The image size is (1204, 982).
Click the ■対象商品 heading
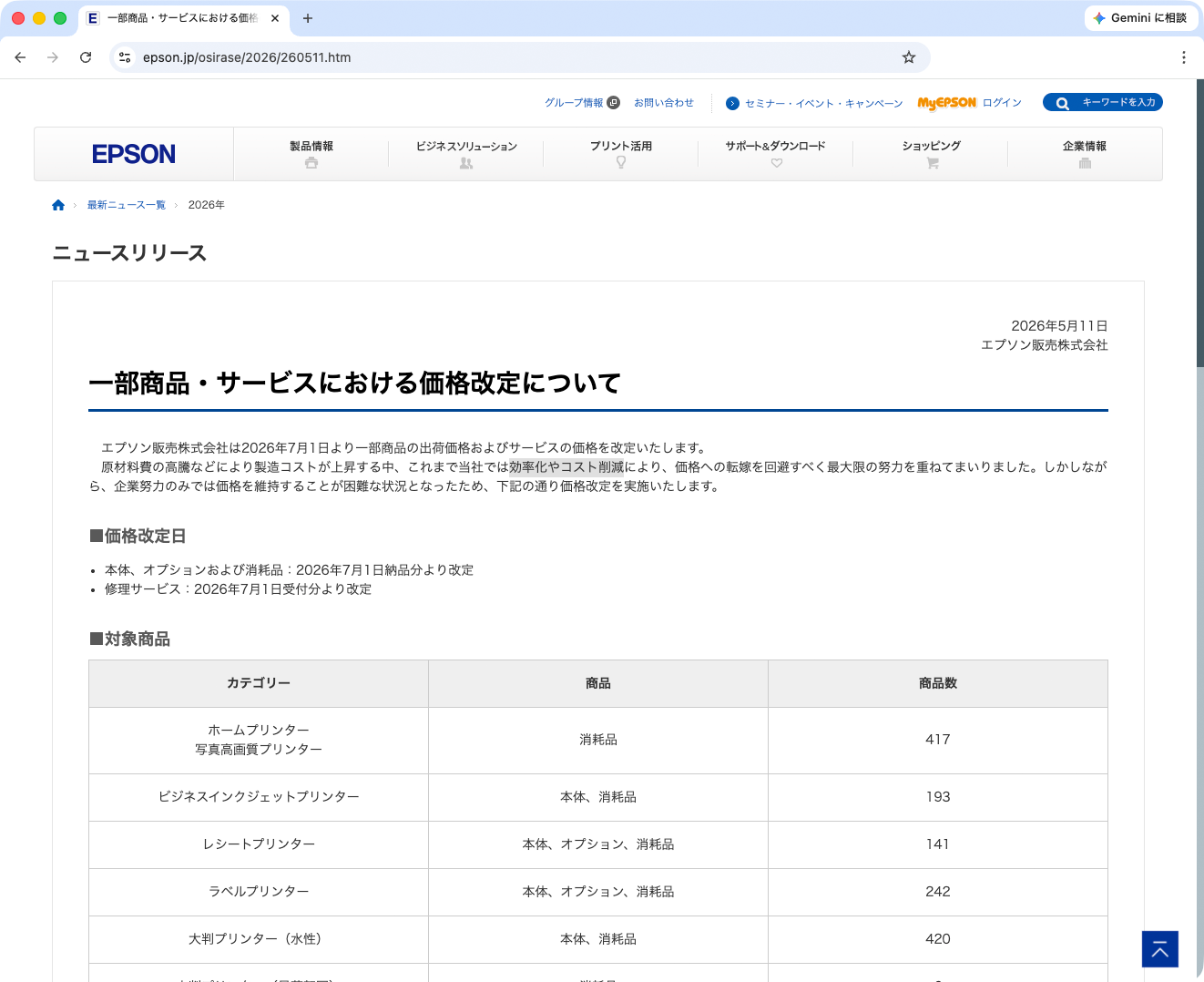coord(129,639)
